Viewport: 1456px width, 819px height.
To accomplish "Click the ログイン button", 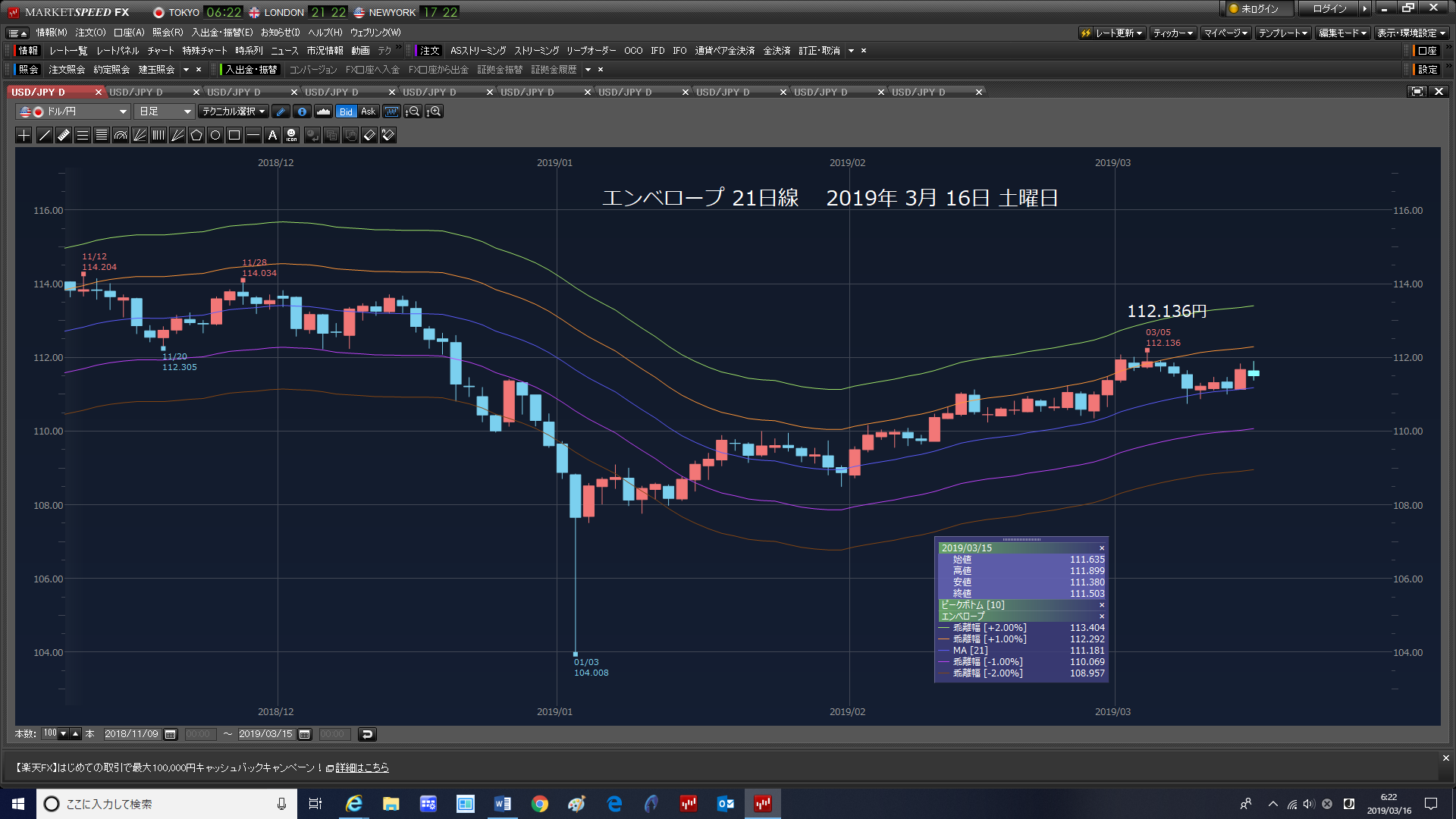I will click(x=1329, y=9).
